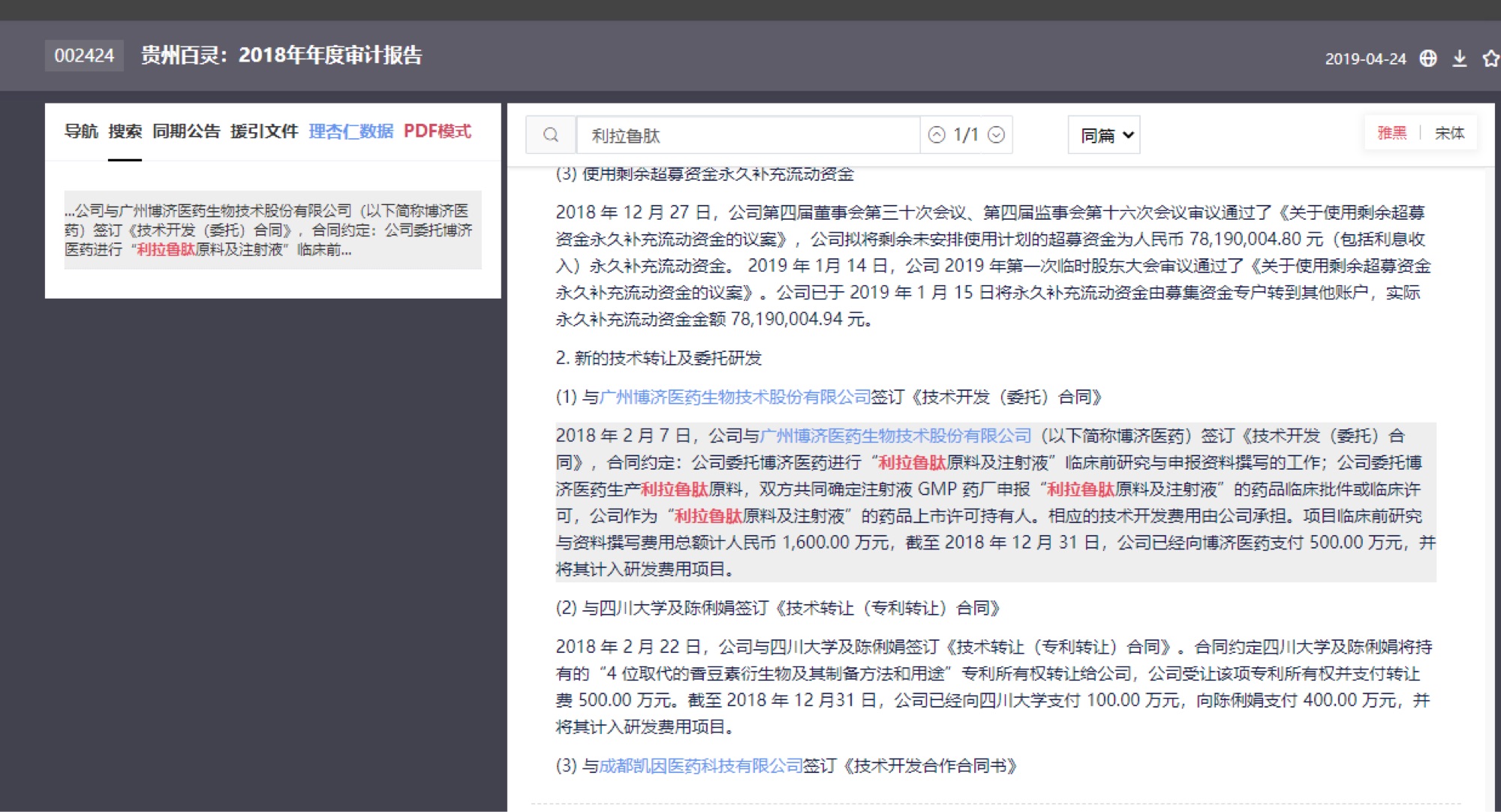Open 广州博济医药生物技术股份有限公司 link in heading (1)
The width and height of the screenshot is (1501, 812).
(735, 397)
